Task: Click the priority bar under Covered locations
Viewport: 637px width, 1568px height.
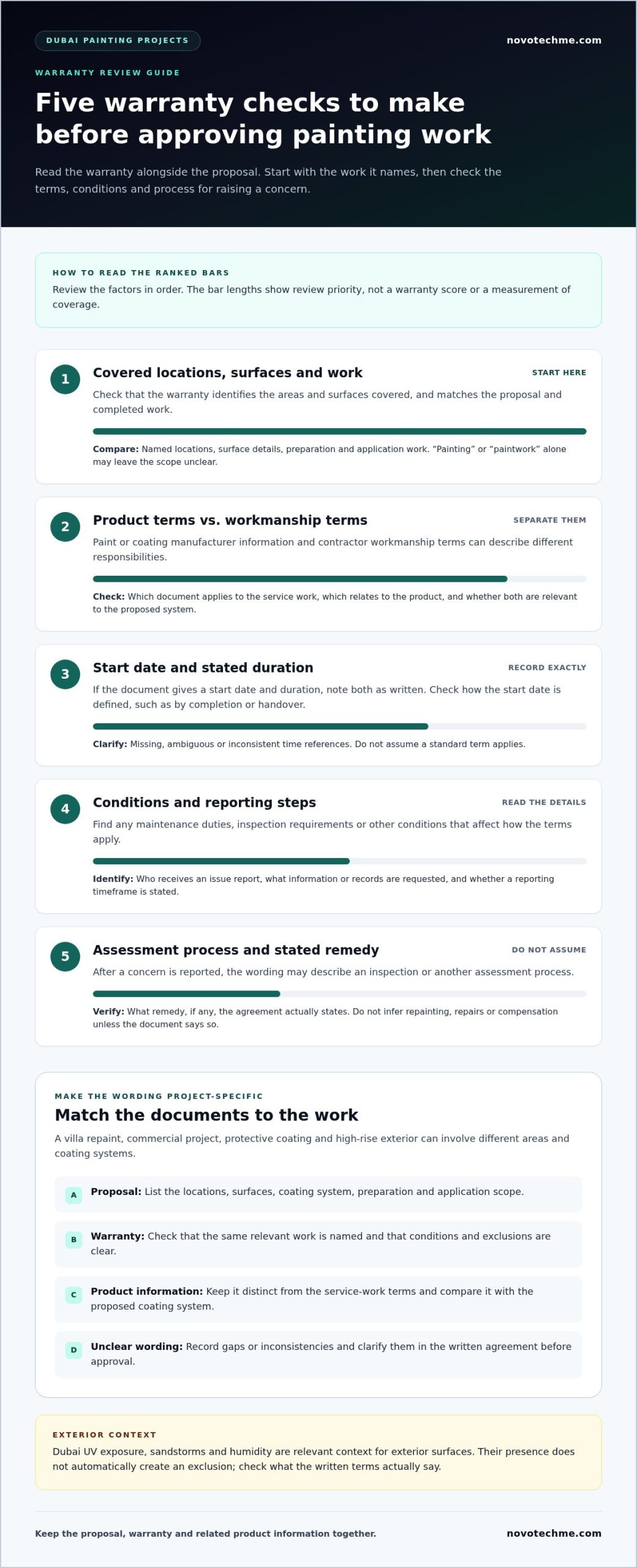Action: (339, 432)
